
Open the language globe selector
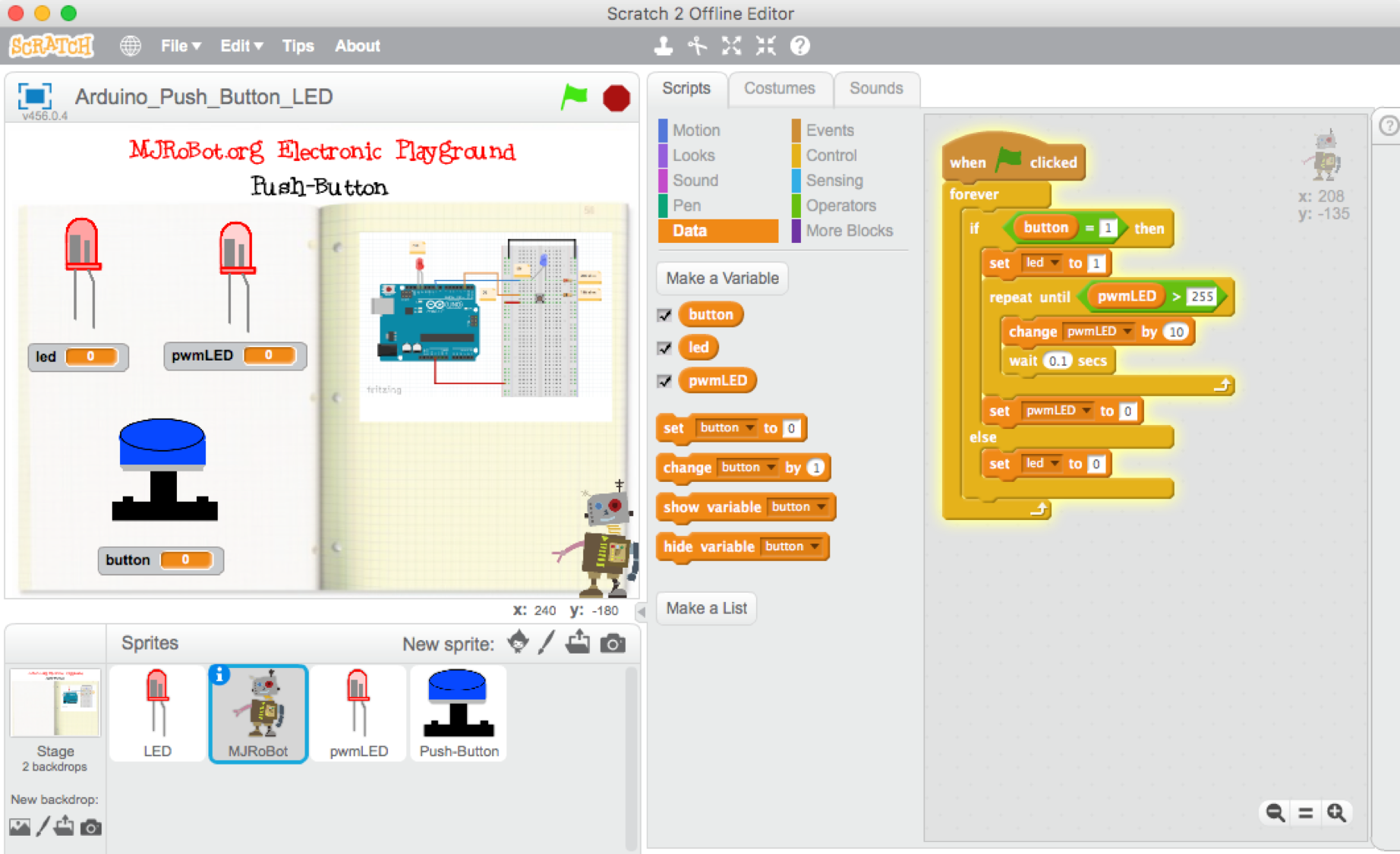click(130, 46)
